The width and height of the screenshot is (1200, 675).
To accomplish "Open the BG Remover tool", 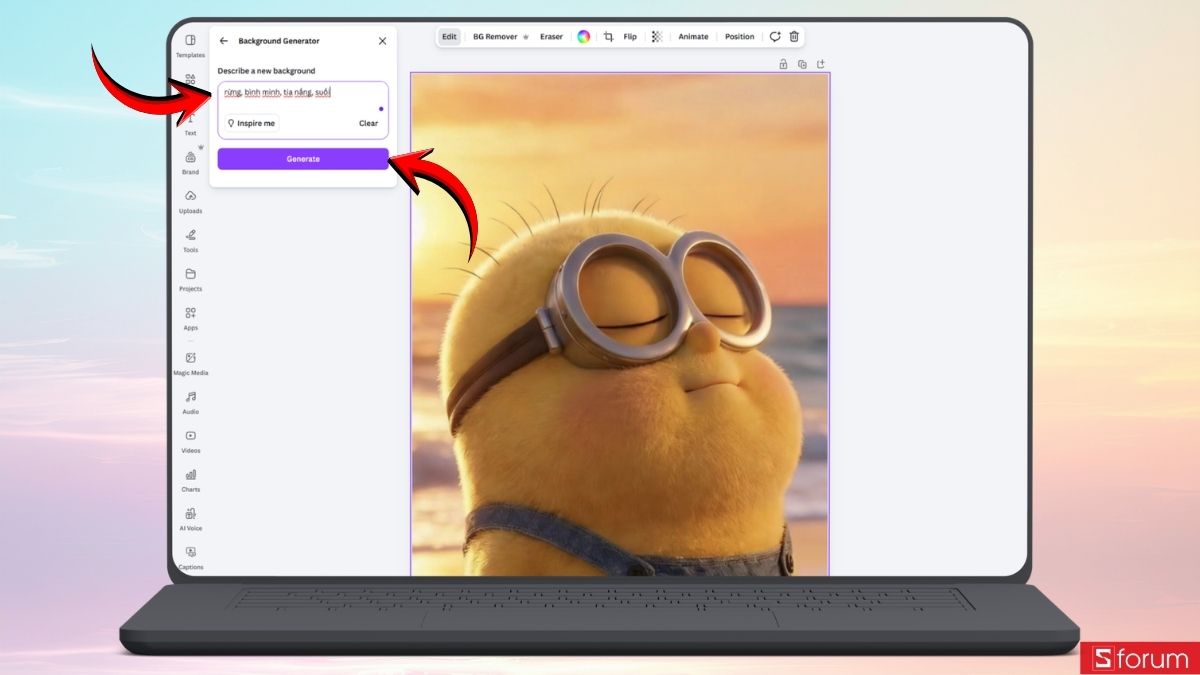I will tap(493, 36).
